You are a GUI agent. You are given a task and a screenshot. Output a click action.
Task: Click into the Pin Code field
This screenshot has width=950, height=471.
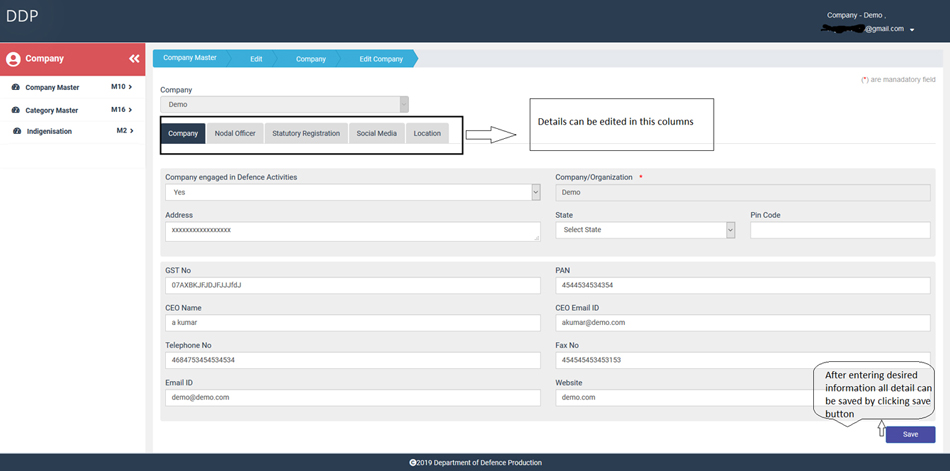(x=840, y=230)
